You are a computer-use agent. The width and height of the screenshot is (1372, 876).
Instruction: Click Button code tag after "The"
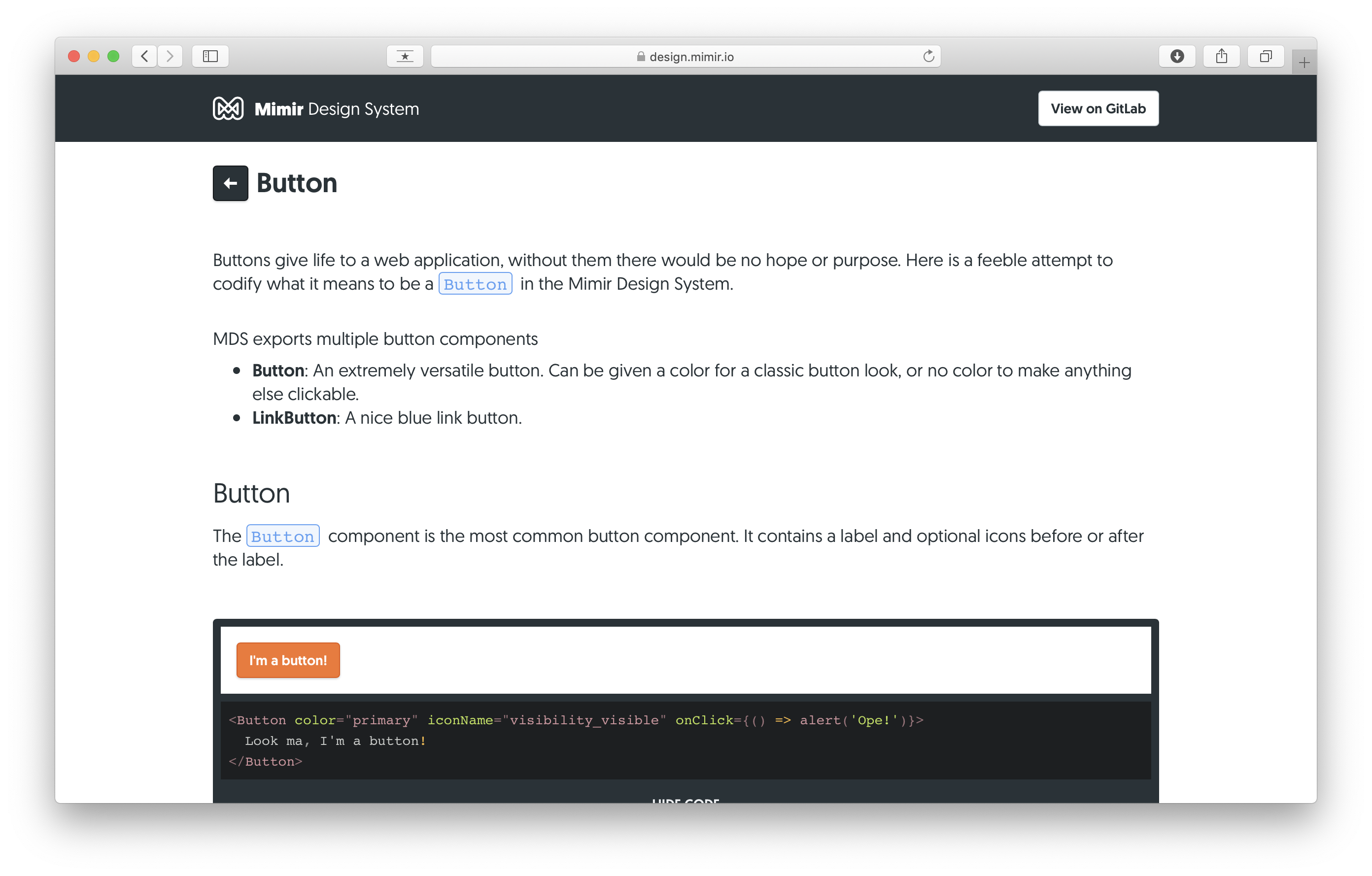[x=282, y=536]
